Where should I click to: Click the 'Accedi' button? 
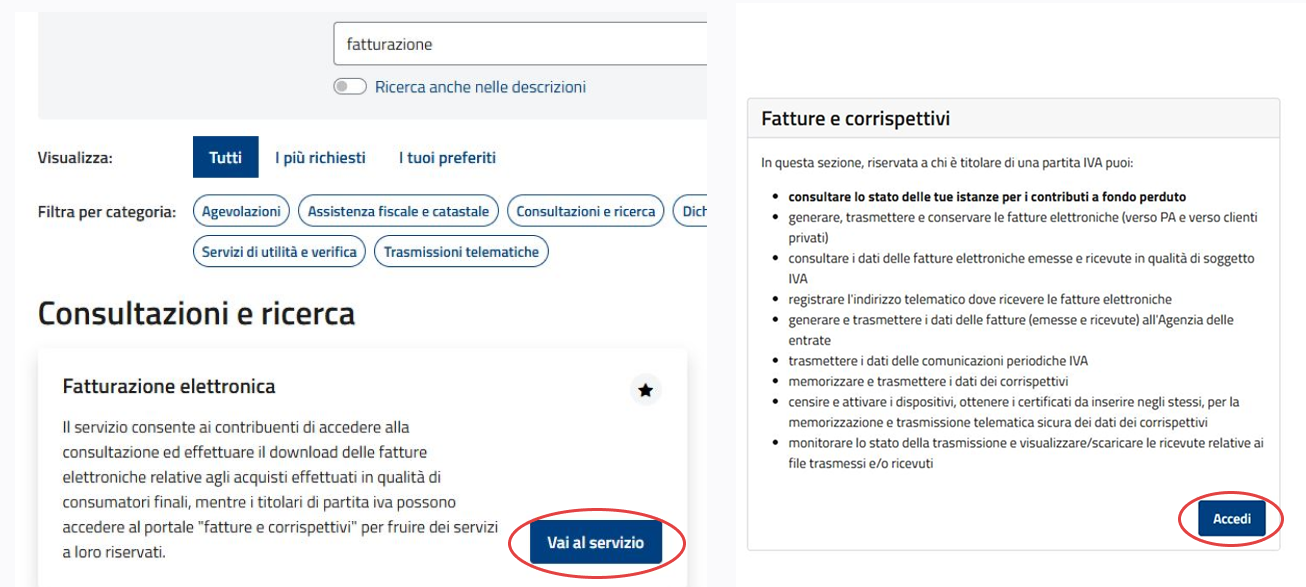point(1232,520)
